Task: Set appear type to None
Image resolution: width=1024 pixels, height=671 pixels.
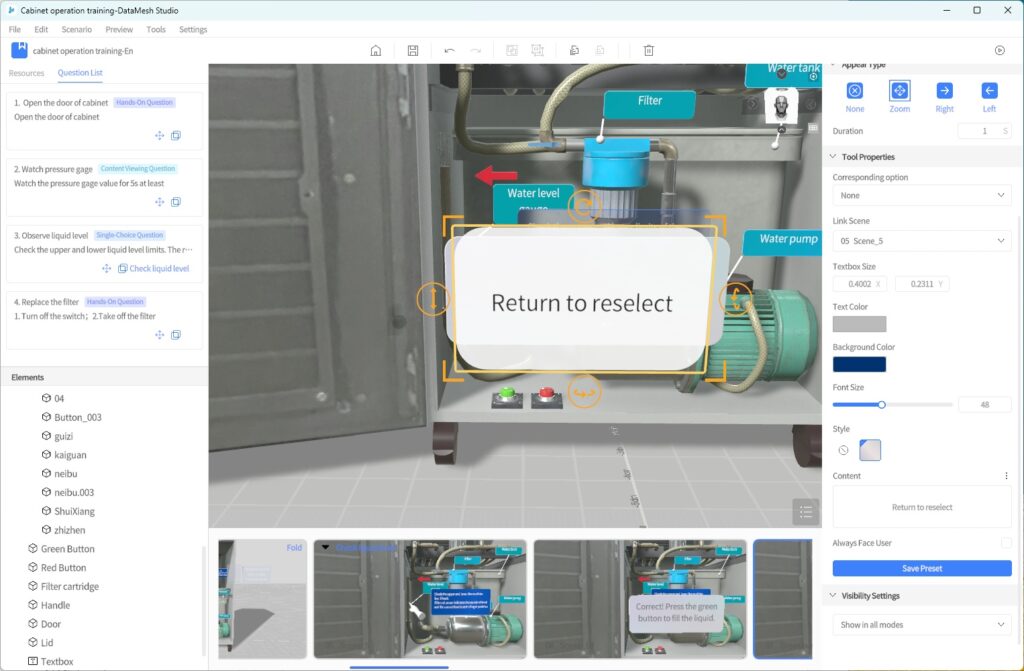Action: pyautogui.click(x=854, y=91)
